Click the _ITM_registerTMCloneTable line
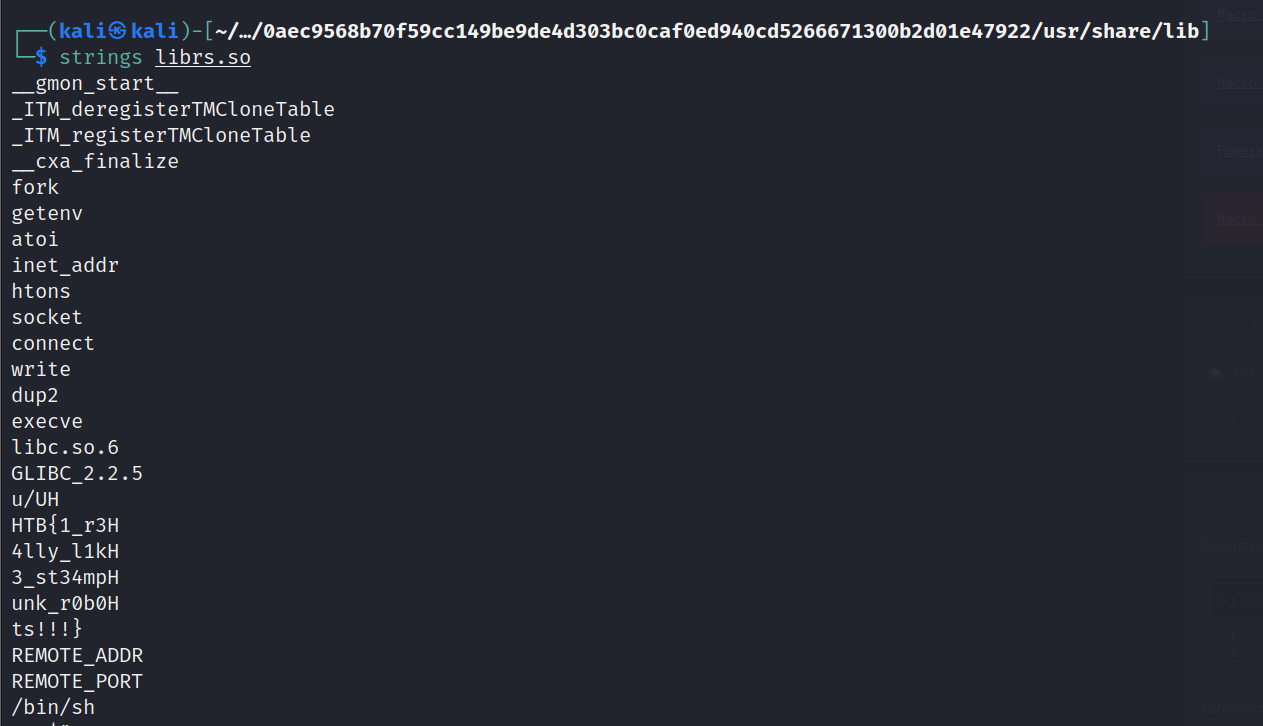Image resolution: width=1263 pixels, height=726 pixels. coord(161,135)
